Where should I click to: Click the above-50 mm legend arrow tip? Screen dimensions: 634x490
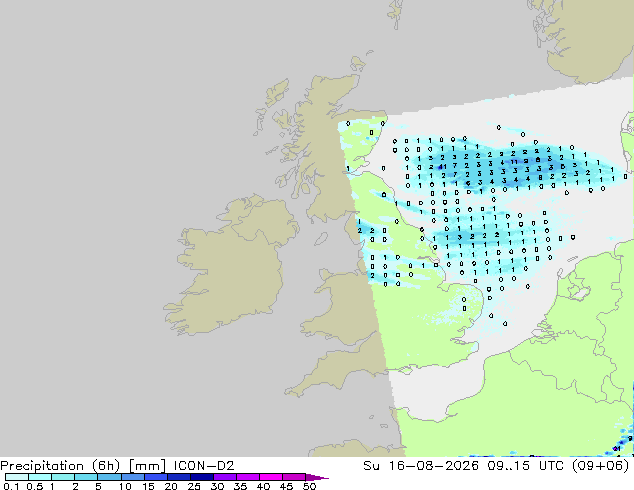tap(317, 477)
